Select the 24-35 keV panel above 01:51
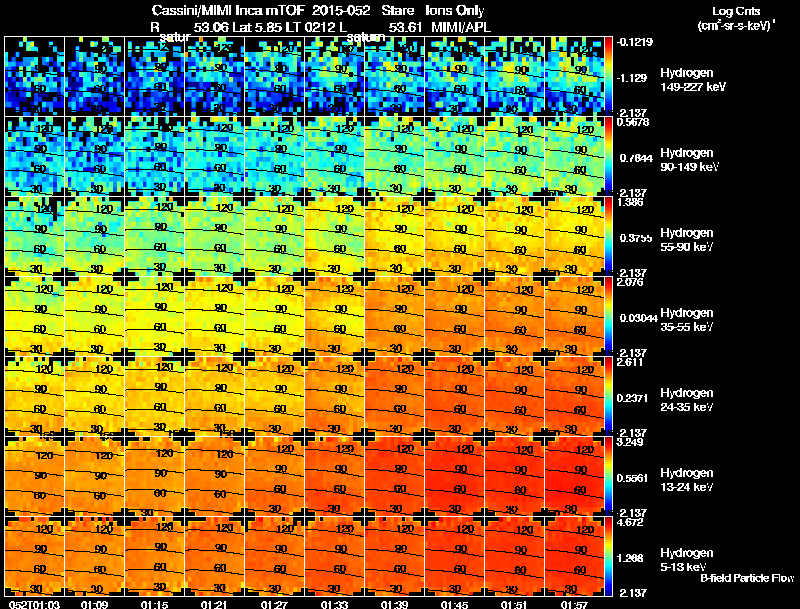The height and width of the screenshot is (609, 800). [x=514, y=396]
